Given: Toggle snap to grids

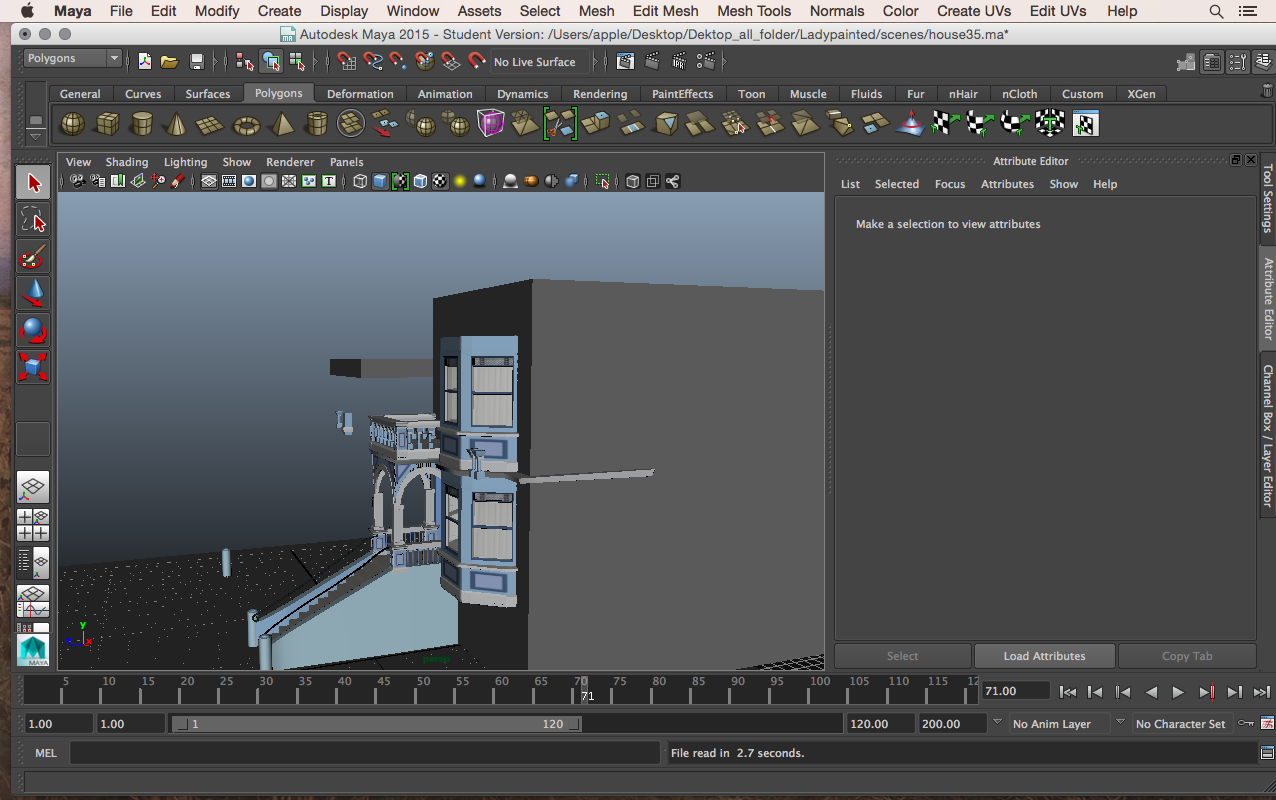Looking at the screenshot, I should [x=345, y=61].
